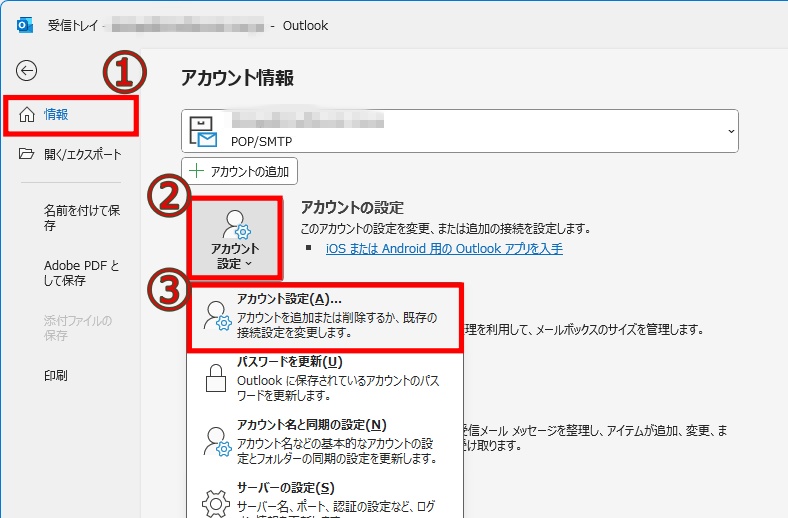This screenshot has width=788, height=518.
Task: Click the person-gear icon for アカウント名と同期の設定
Action: (x=215, y=441)
